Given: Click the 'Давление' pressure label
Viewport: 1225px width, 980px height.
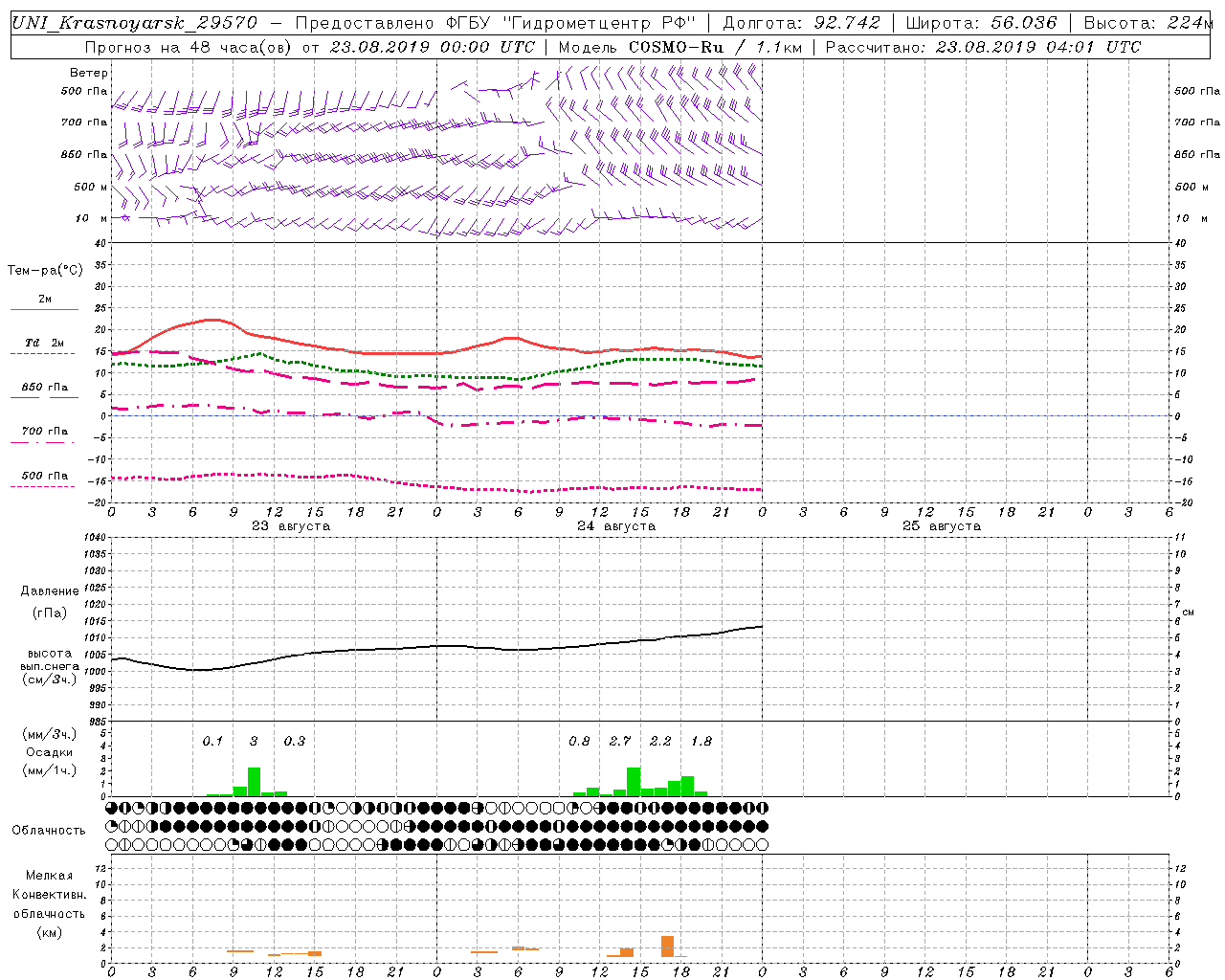Looking at the screenshot, I should tap(50, 591).
